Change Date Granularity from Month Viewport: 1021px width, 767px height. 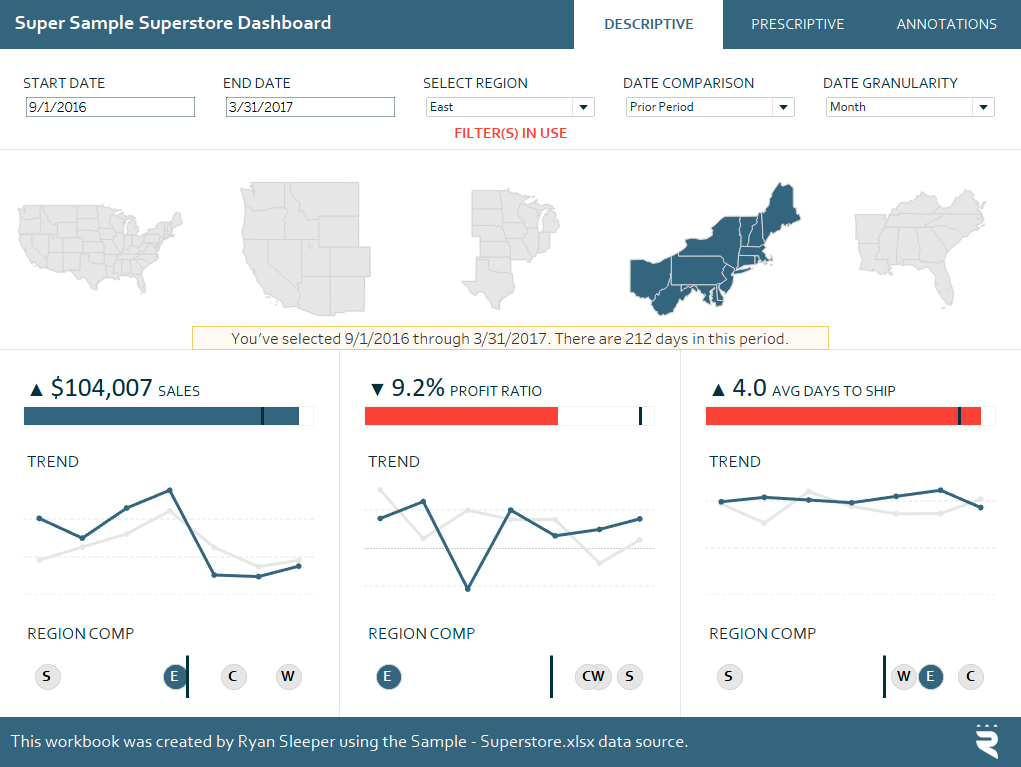pos(983,106)
